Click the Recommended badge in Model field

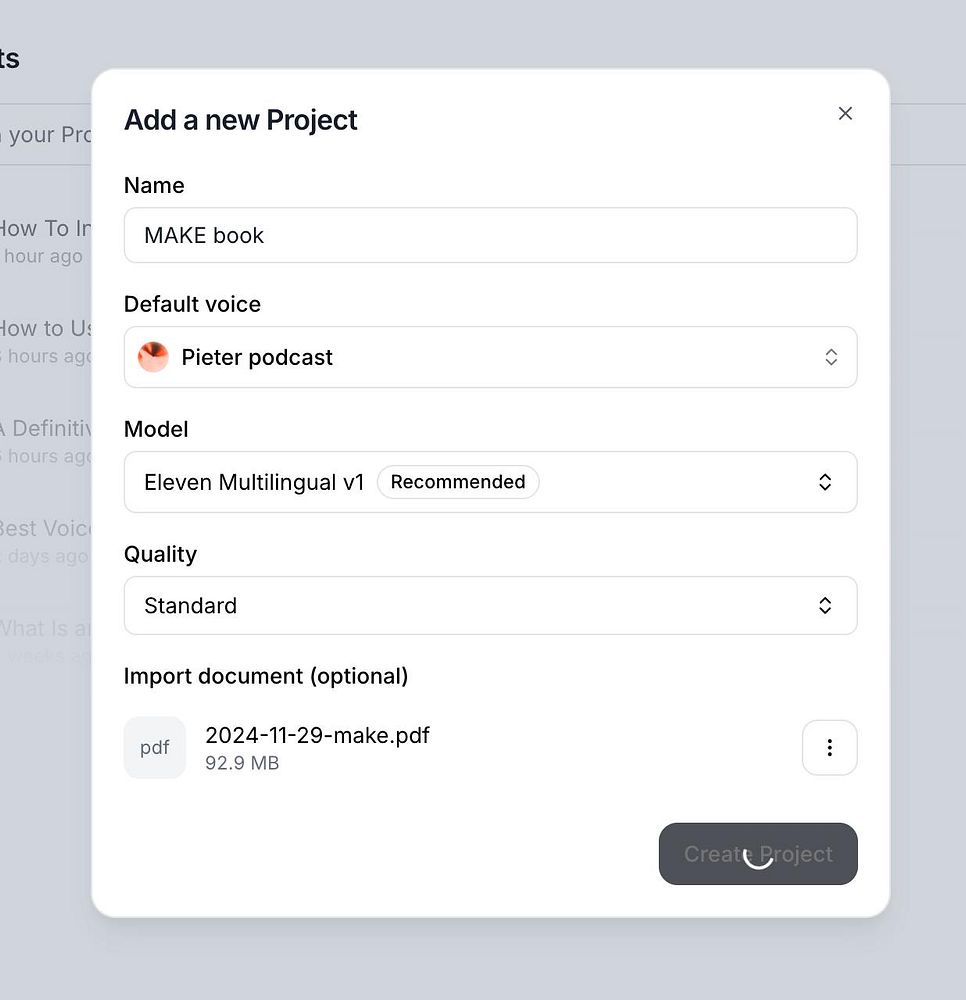click(x=458, y=482)
